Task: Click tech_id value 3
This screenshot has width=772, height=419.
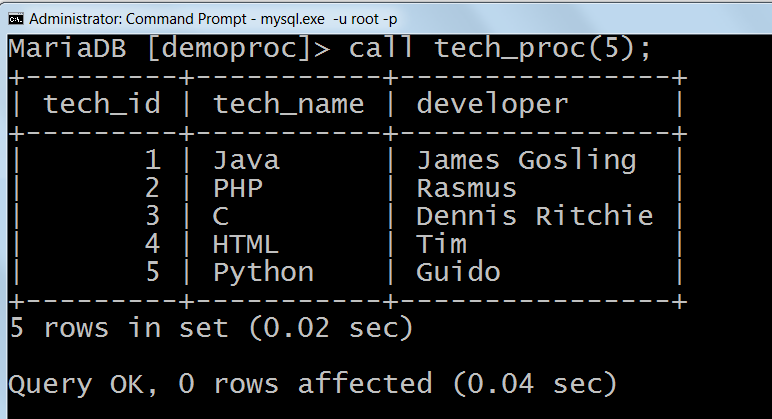Action: pos(152,216)
